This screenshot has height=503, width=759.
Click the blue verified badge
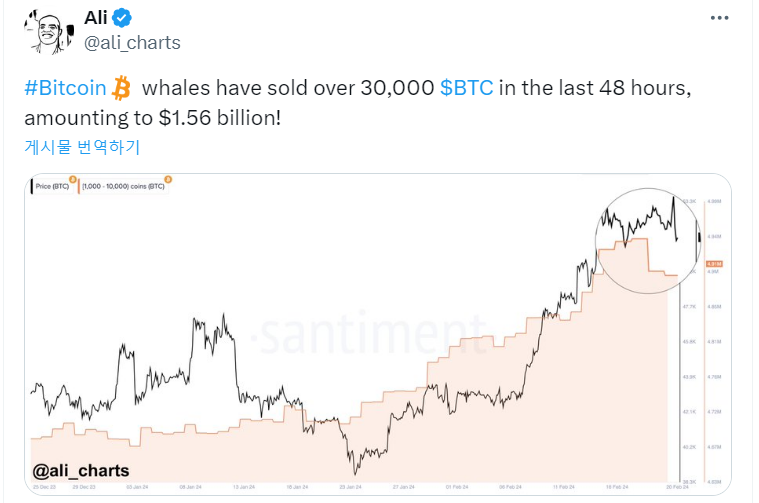click(123, 17)
